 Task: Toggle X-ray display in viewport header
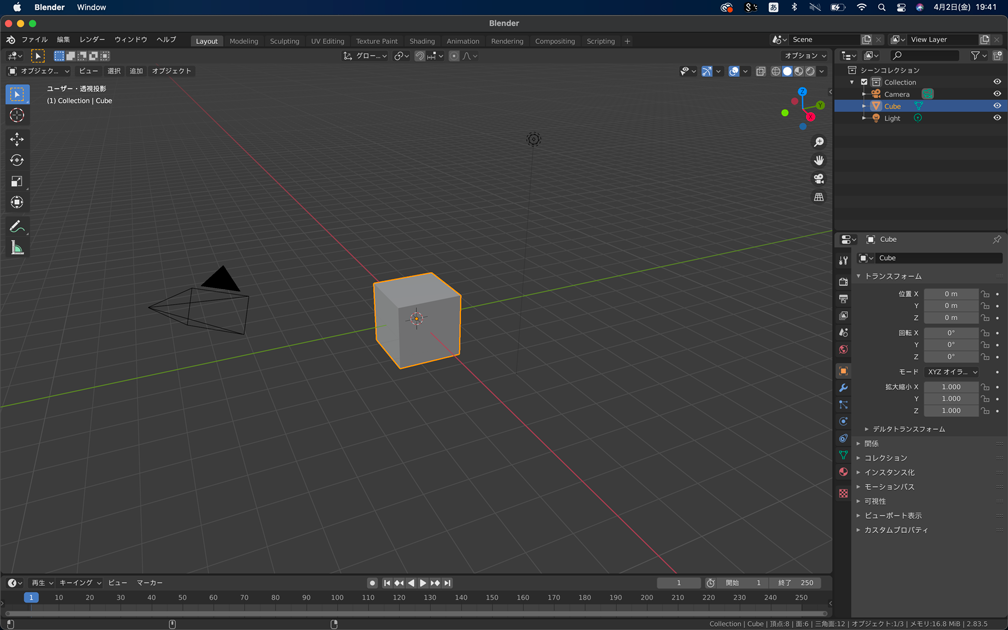760,71
